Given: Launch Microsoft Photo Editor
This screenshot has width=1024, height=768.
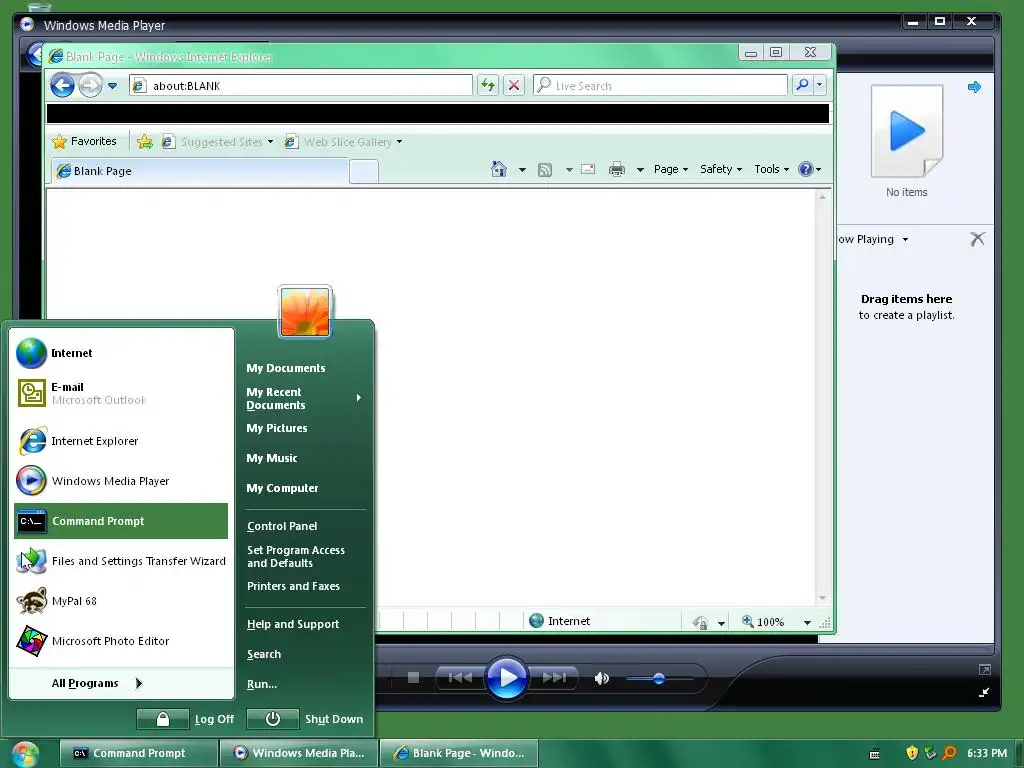Looking at the screenshot, I should click(121, 641).
